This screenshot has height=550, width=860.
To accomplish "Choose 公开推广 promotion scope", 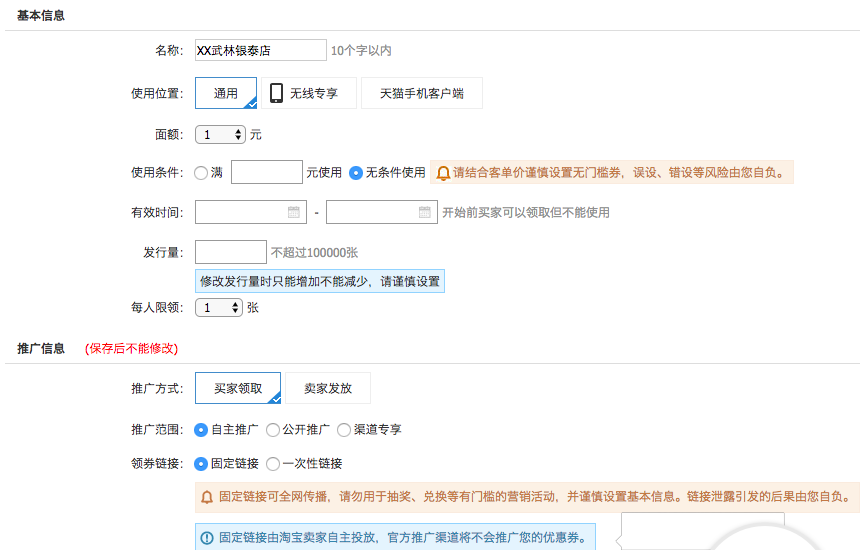I will (273, 430).
